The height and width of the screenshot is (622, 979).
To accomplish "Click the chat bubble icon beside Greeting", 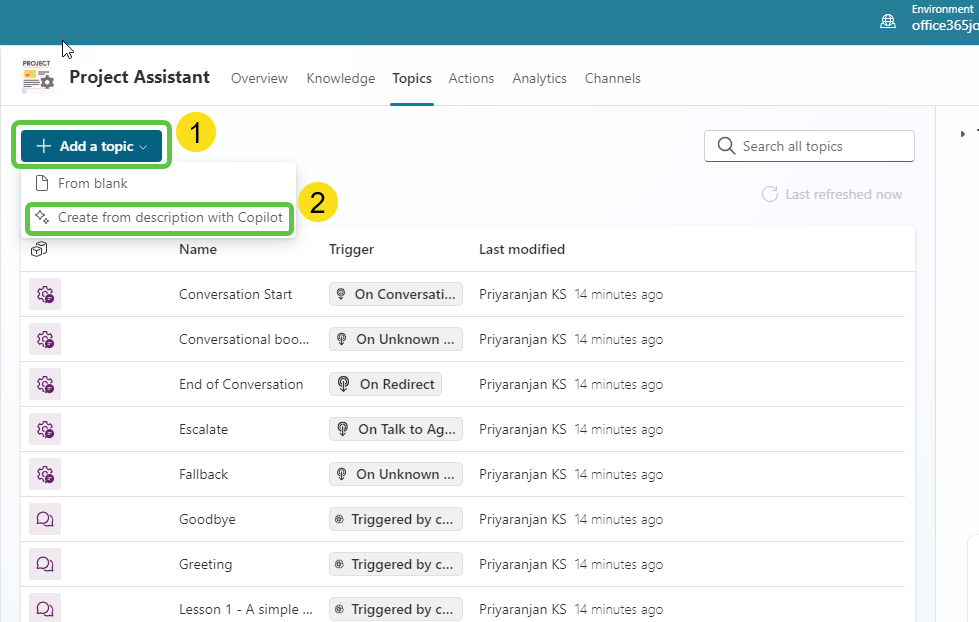I will point(44,564).
